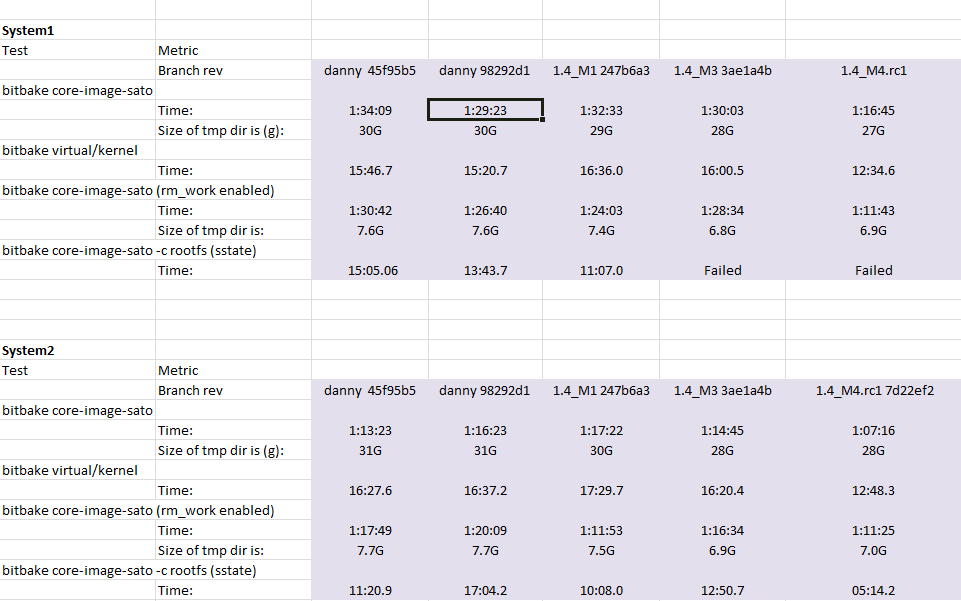961x601 pixels.
Task: Select the 7.0G size cell in System2
Action: pos(873,550)
